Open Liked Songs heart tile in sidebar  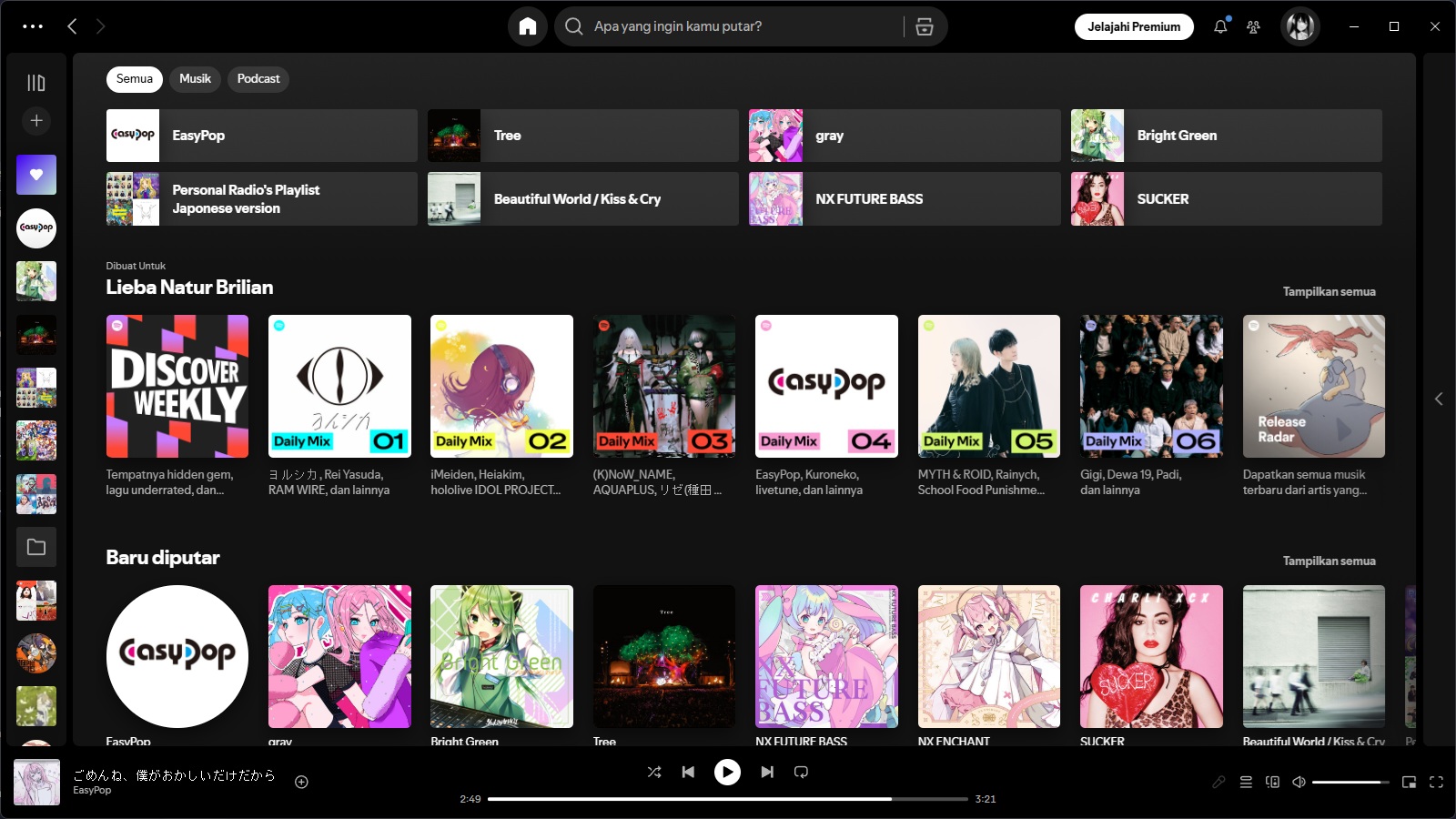(36, 175)
